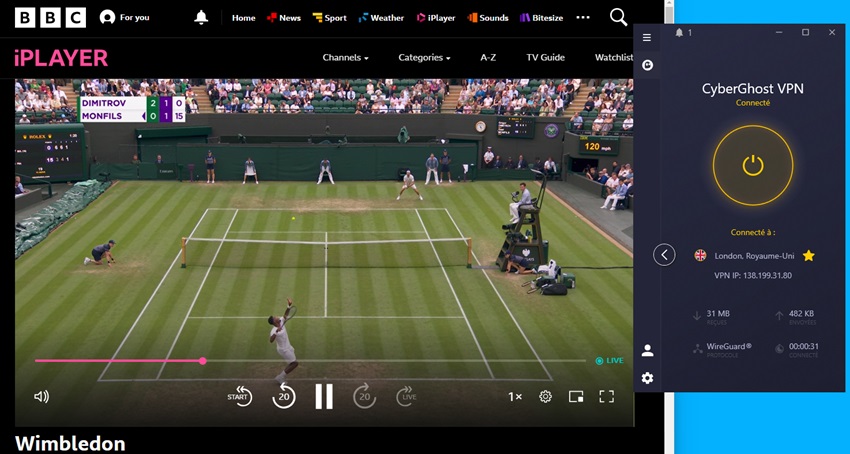Open CyberGhost hamburger menu
Image resolution: width=850 pixels, height=454 pixels.
point(647,37)
